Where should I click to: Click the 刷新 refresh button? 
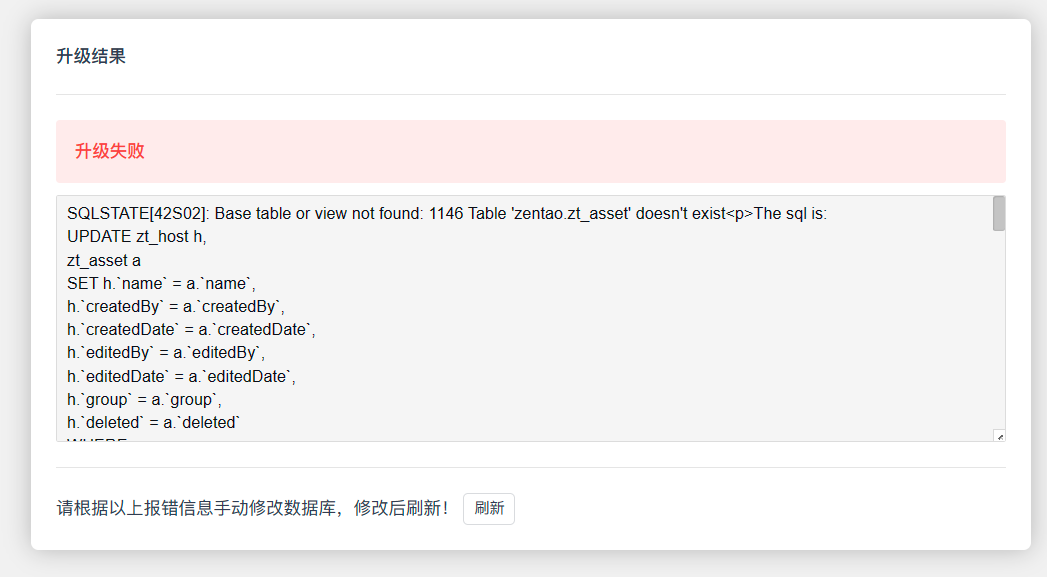coord(489,508)
